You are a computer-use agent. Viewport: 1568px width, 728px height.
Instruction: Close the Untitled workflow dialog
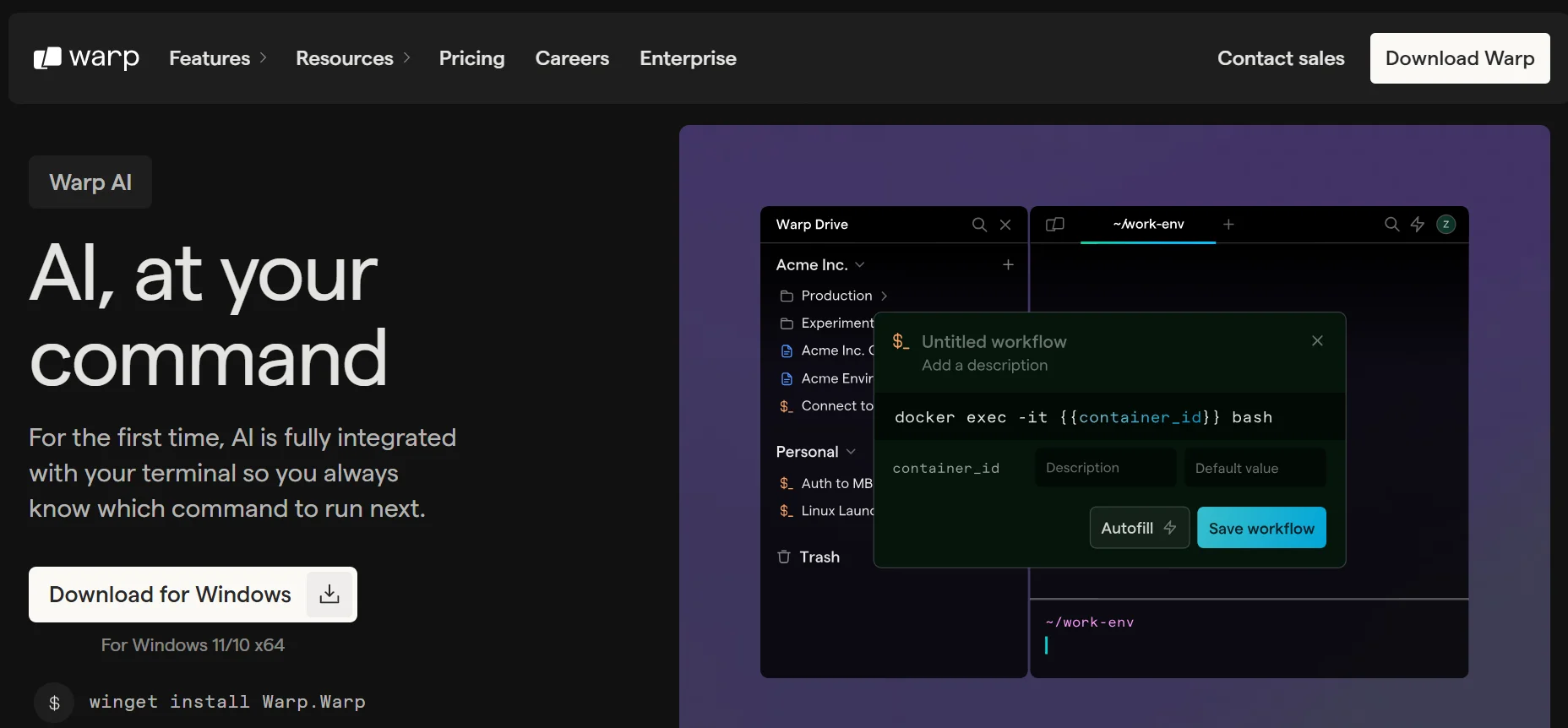pos(1317,341)
